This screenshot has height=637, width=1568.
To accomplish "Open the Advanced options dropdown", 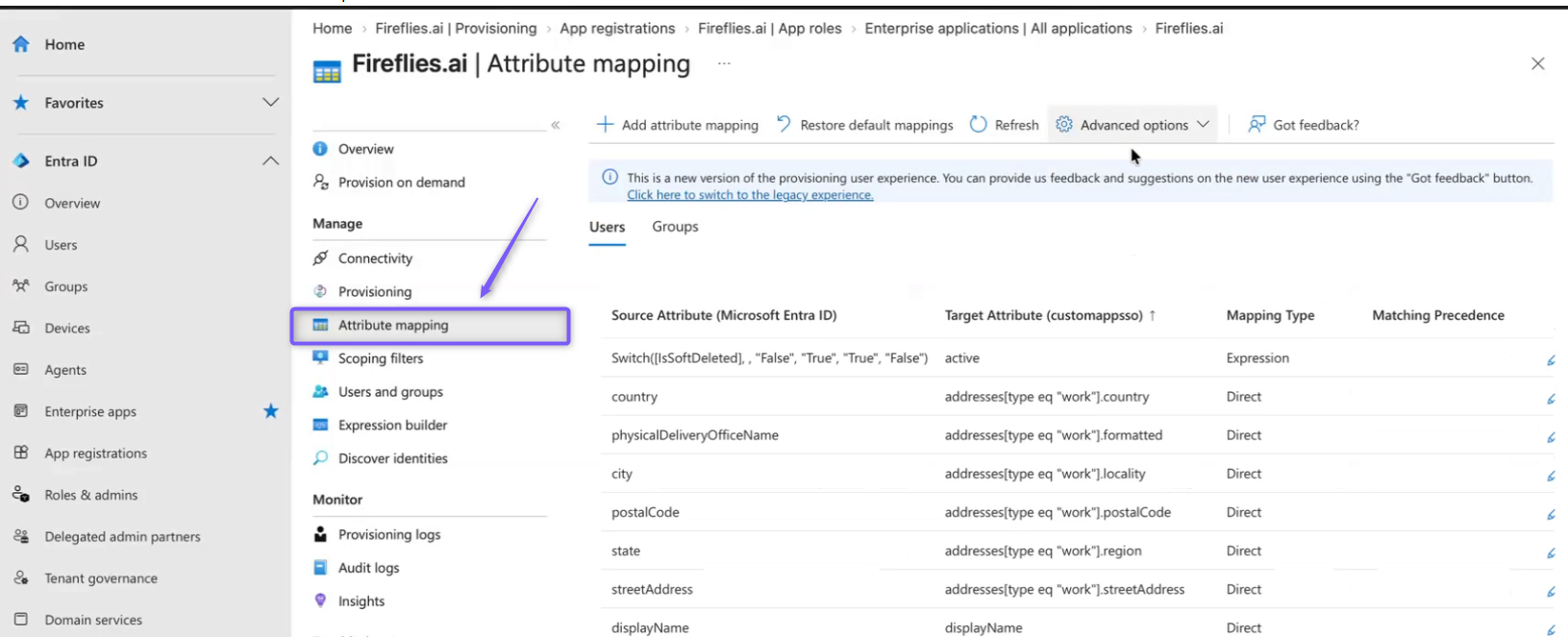I will point(1132,125).
